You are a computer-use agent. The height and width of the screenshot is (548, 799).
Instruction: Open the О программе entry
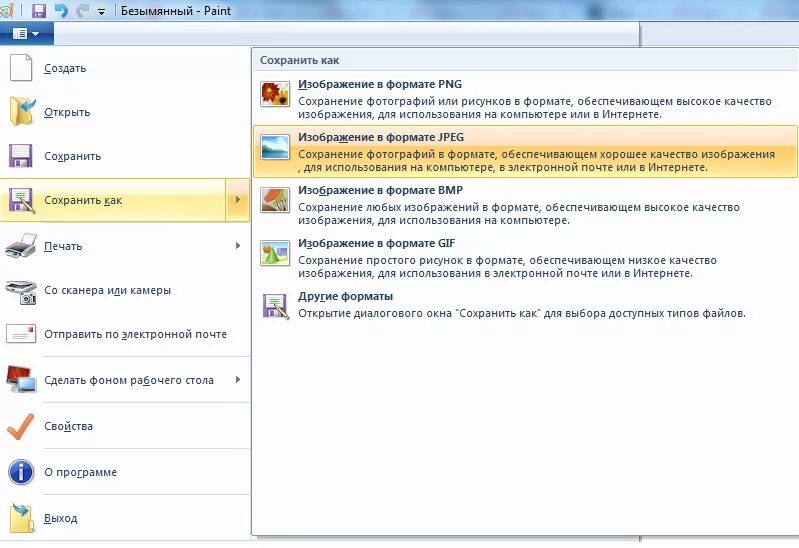pos(125,472)
